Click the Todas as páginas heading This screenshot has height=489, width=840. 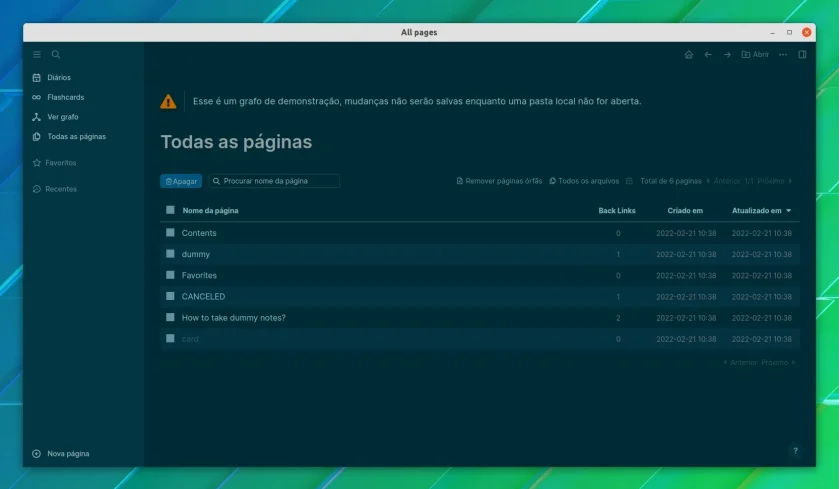point(236,142)
